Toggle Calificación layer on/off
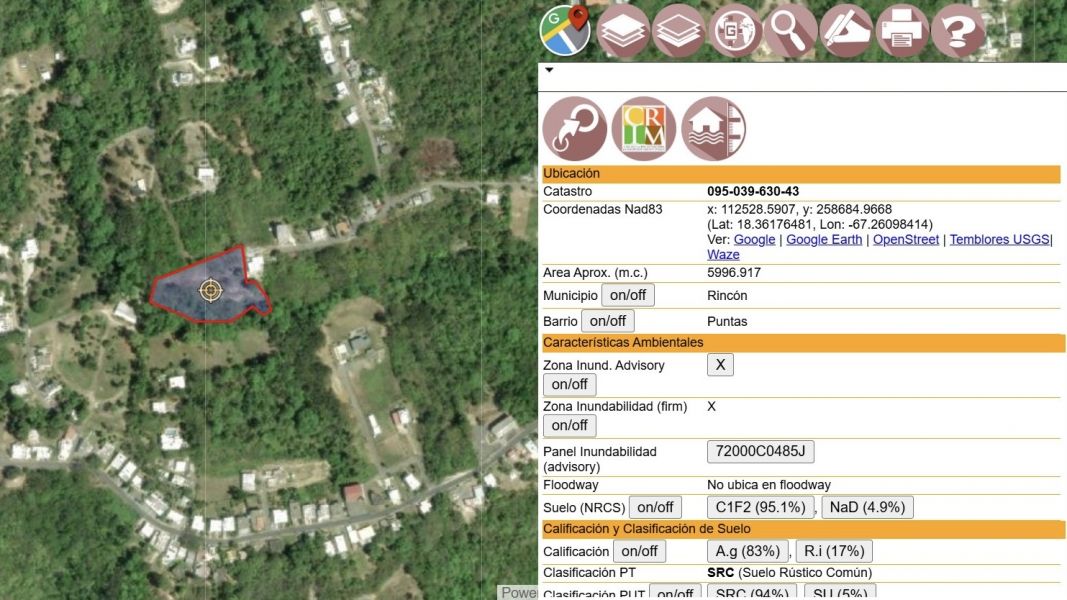Screen dimensions: 1067x600 639,551
